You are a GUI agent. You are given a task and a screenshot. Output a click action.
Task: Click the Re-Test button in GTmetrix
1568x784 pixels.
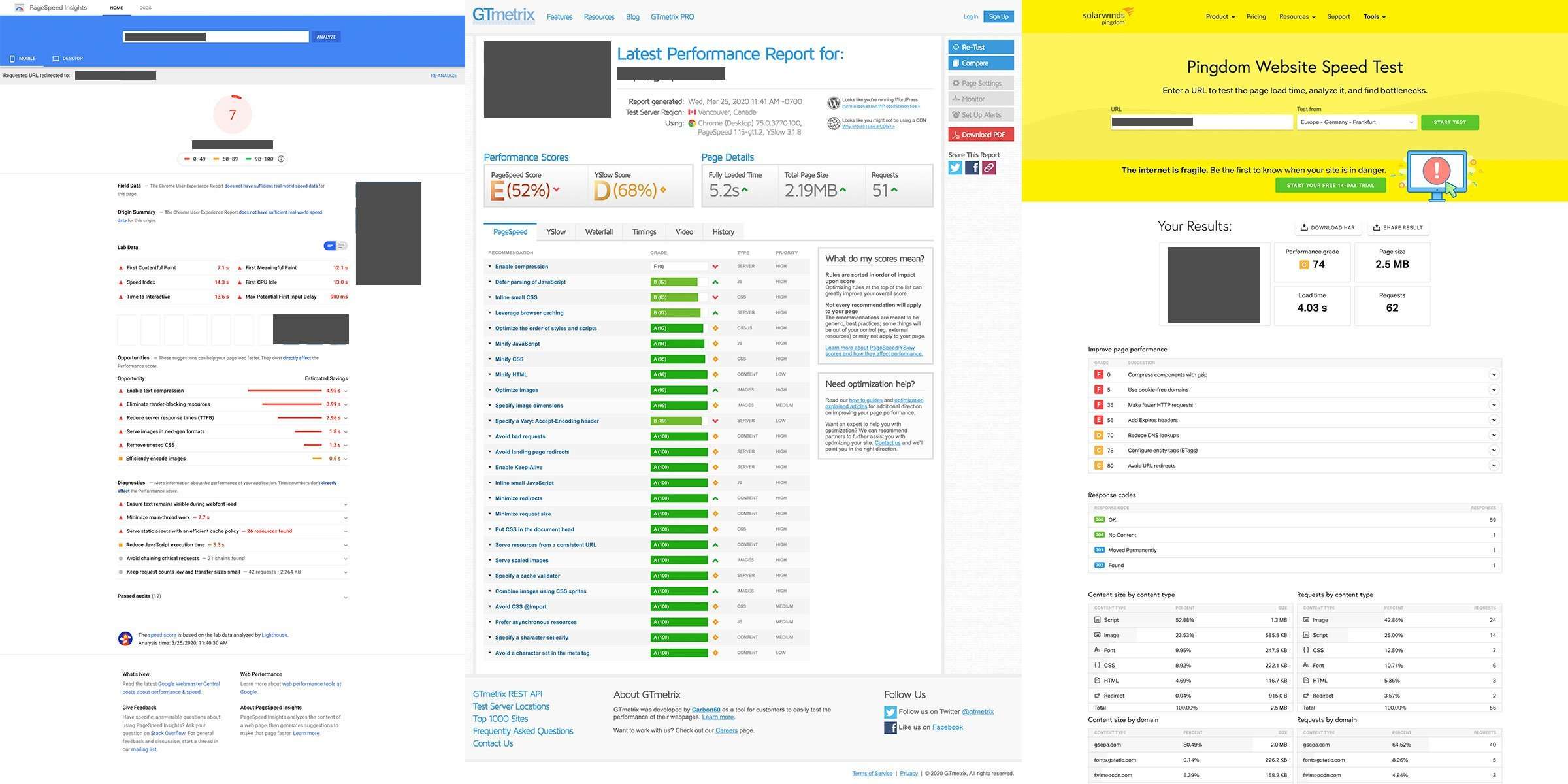[x=981, y=47]
